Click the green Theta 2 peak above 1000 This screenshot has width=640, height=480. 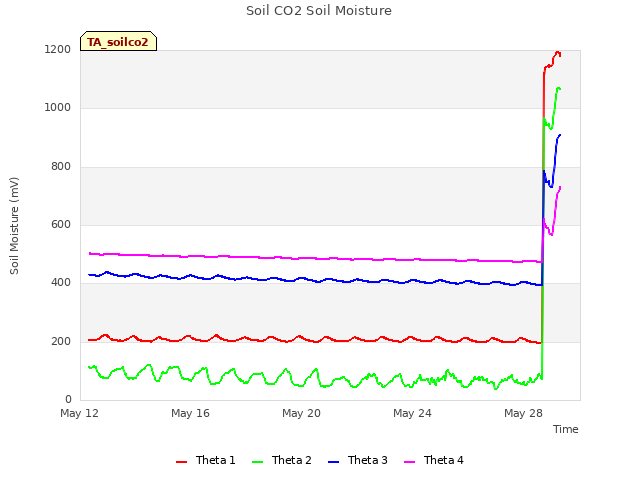click(558, 88)
